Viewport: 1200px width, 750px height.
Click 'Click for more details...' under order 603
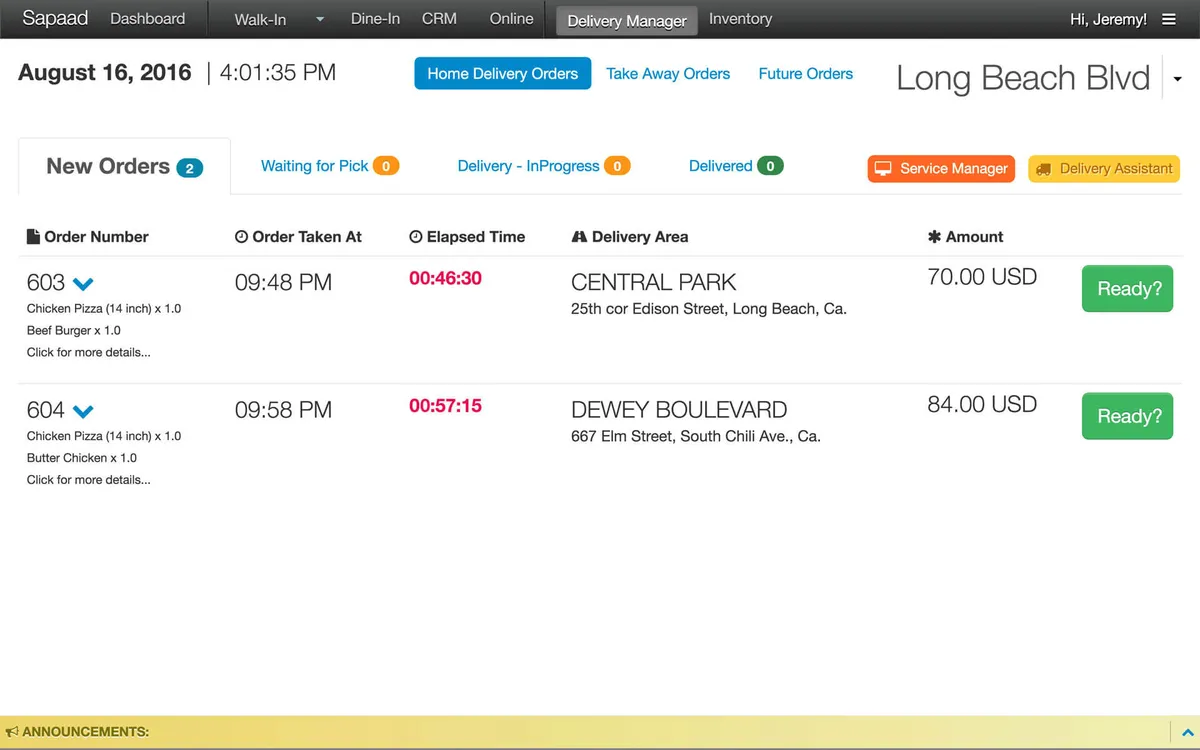tap(89, 352)
